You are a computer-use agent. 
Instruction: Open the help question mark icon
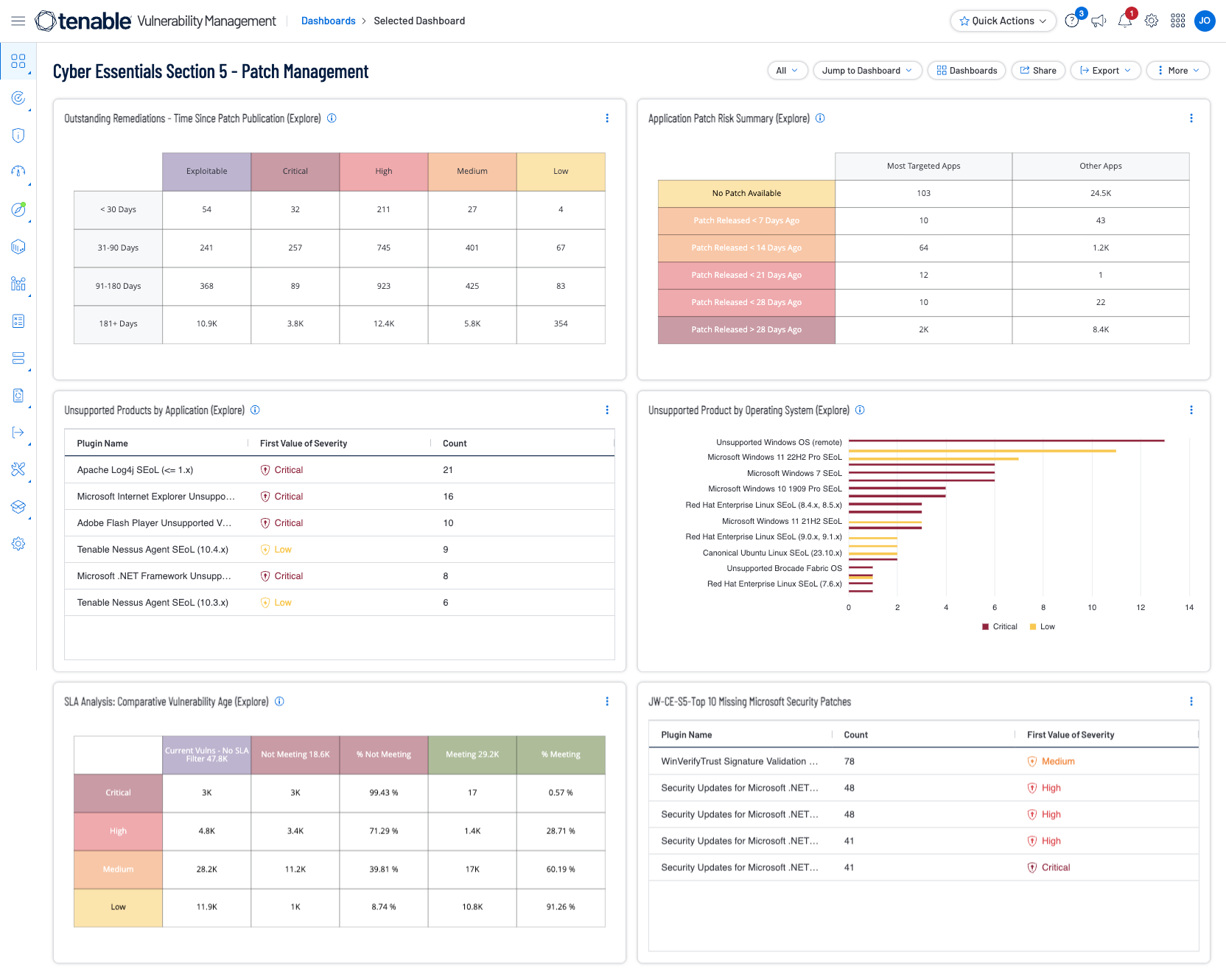click(1072, 21)
